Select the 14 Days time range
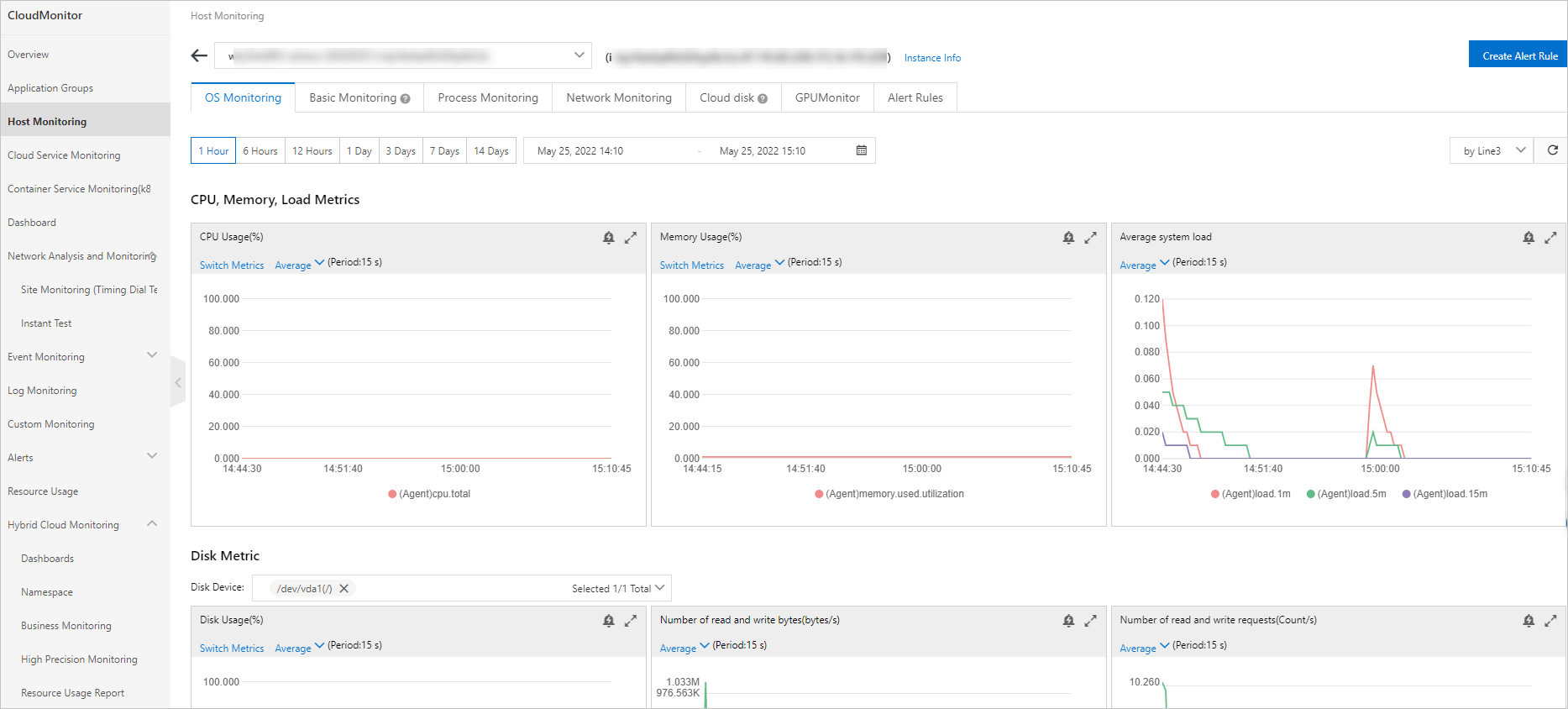The image size is (1568, 709). 491,150
